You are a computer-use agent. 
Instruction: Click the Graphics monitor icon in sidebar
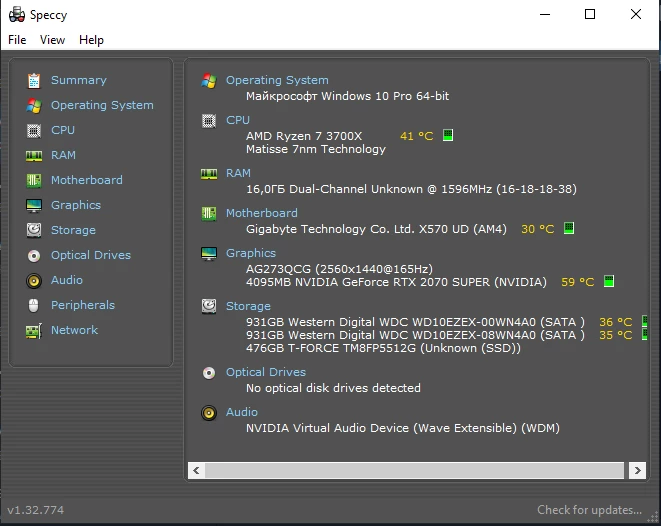tap(34, 206)
